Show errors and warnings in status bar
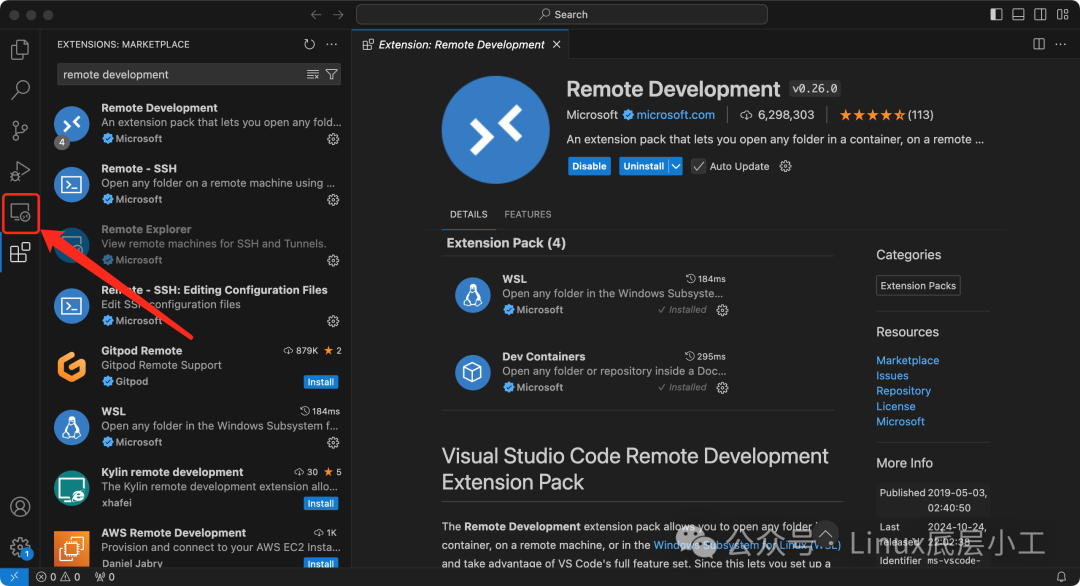This screenshot has height=586, width=1080. 58,577
